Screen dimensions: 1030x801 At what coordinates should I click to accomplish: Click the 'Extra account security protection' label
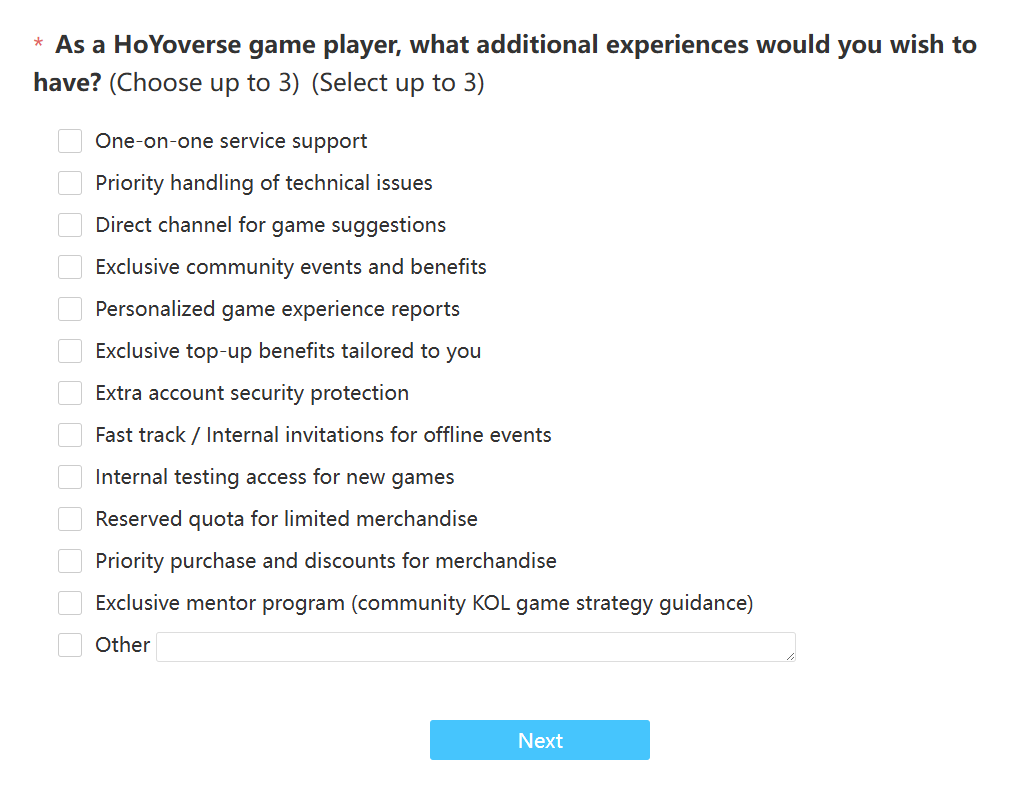coord(252,393)
